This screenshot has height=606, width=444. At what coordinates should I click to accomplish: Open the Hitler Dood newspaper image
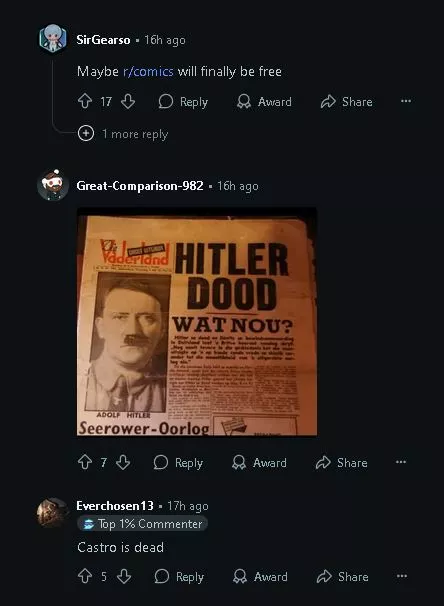[x=197, y=322]
